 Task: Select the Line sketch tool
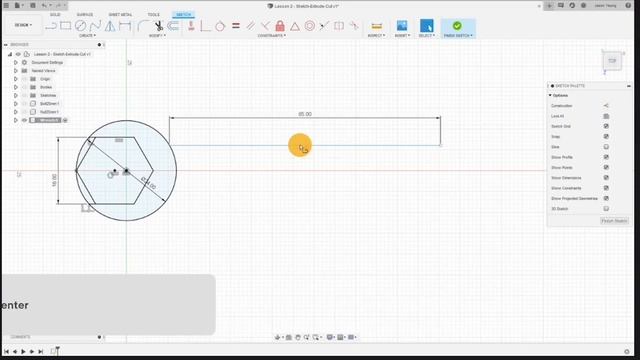(x=51, y=26)
